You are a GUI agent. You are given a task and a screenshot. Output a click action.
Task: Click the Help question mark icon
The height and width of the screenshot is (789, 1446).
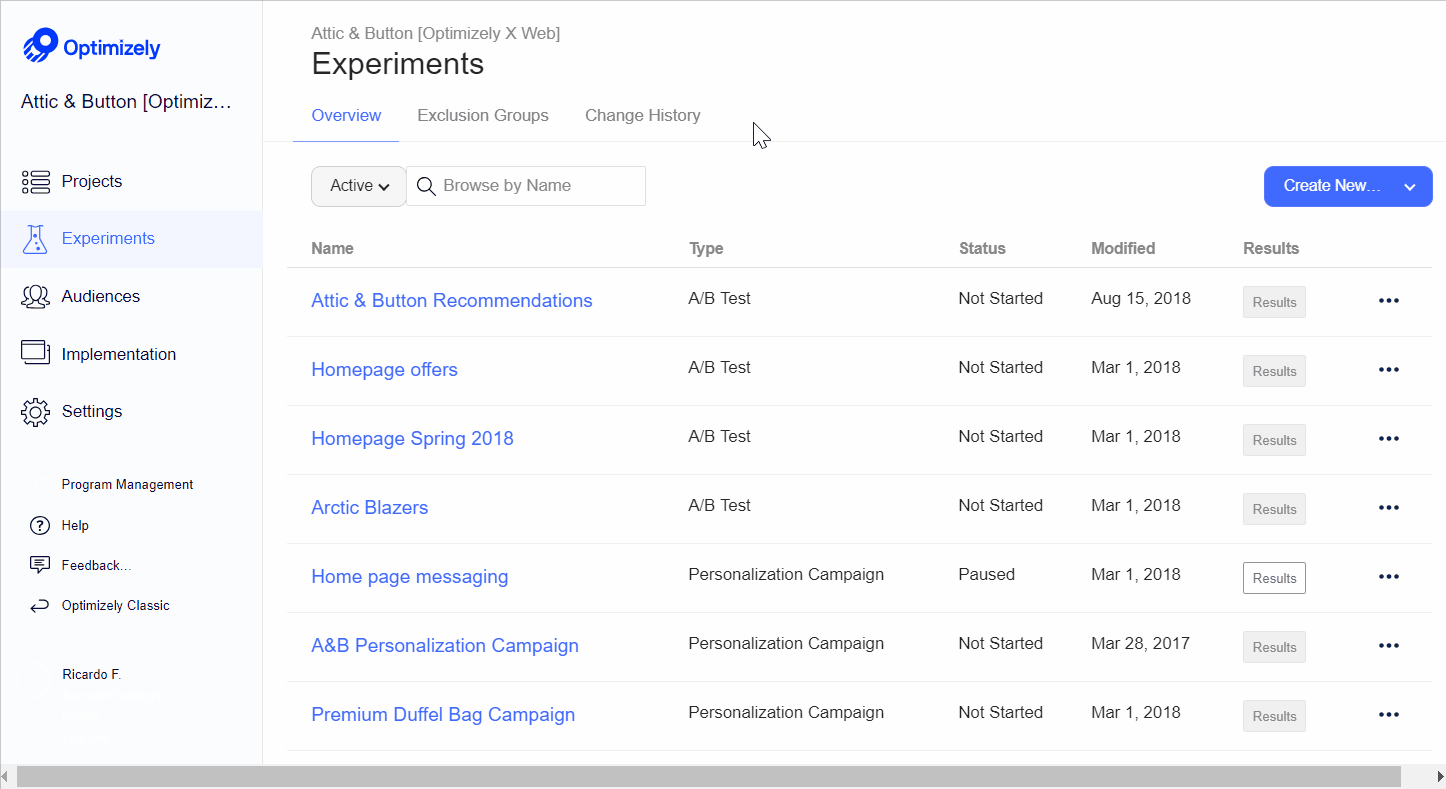tap(40, 526)
